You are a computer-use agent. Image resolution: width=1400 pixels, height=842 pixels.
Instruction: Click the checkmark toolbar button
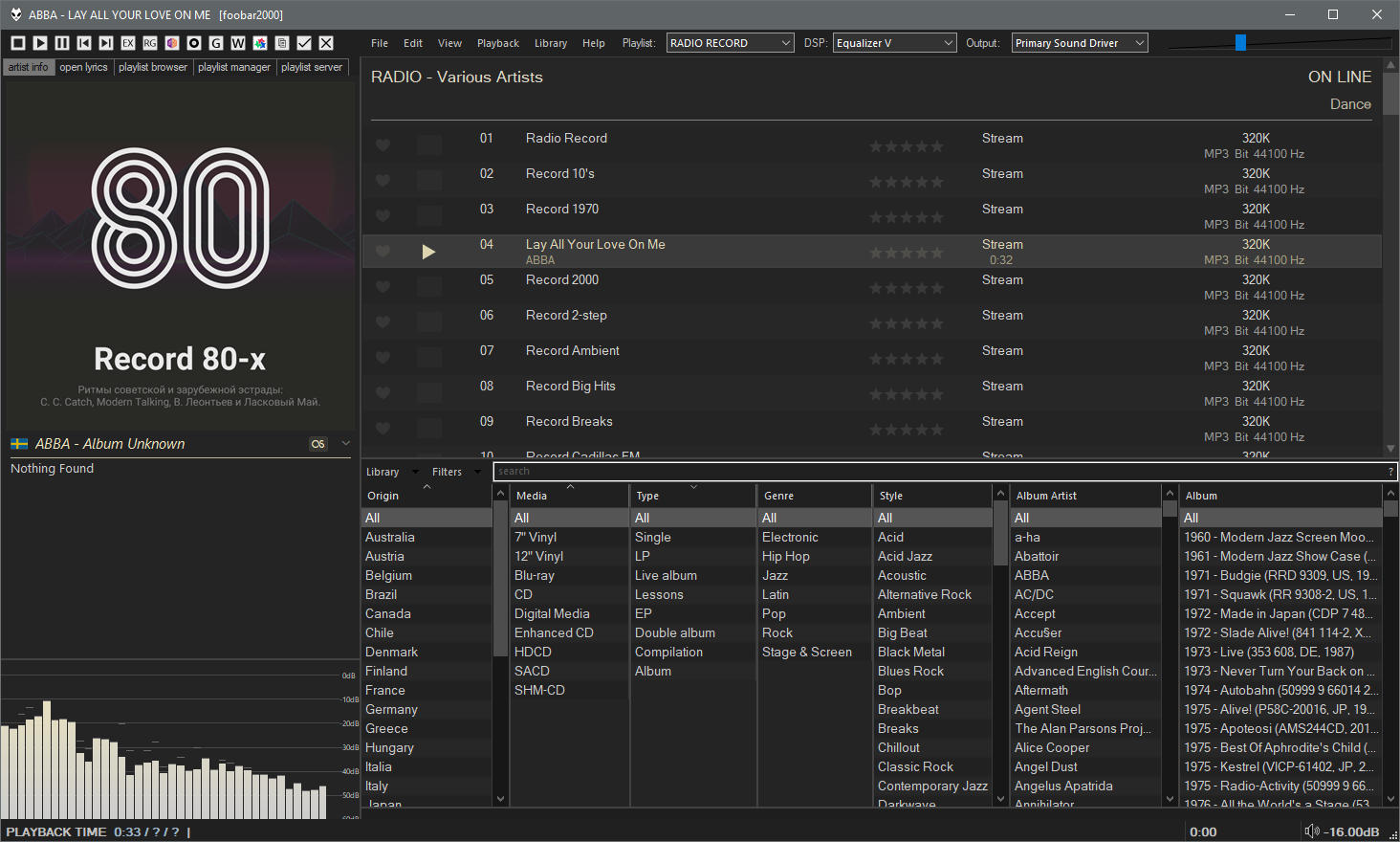pyautogui.click(x=304, y=43)
